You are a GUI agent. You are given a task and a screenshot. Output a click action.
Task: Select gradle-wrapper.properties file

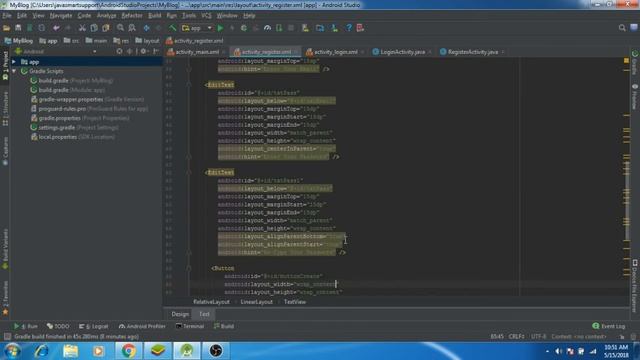pos(87,99)
